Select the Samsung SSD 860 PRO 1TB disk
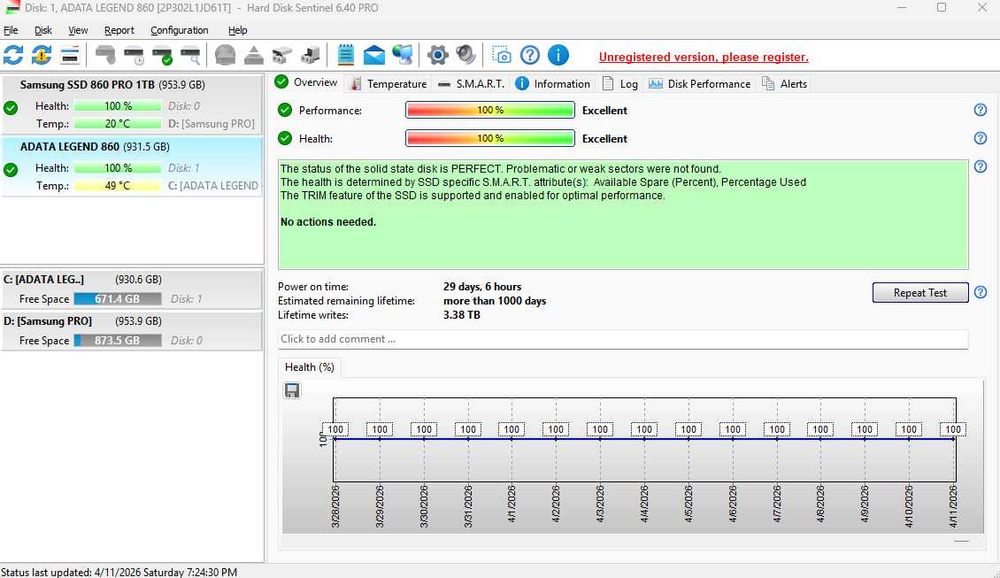The height and width of the screenshot is (578, 1000). coord(132,105)
